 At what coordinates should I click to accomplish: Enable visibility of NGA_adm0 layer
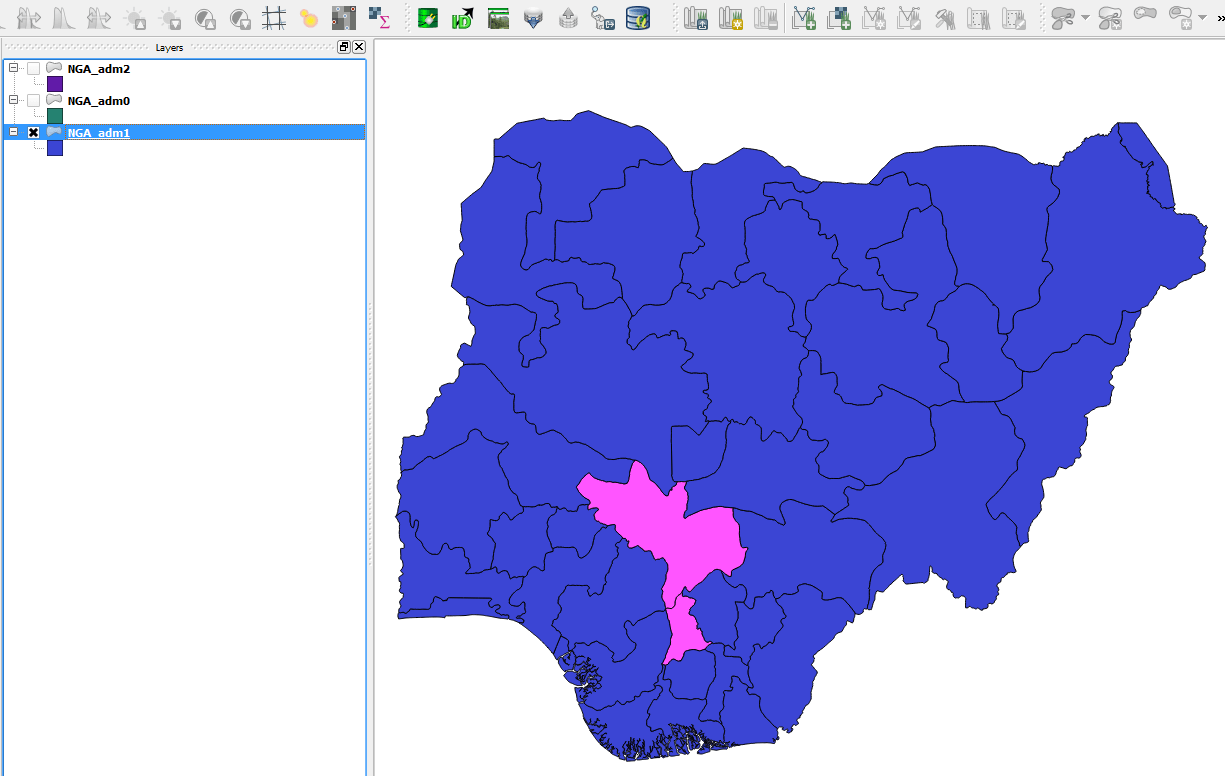coord(32,101)
